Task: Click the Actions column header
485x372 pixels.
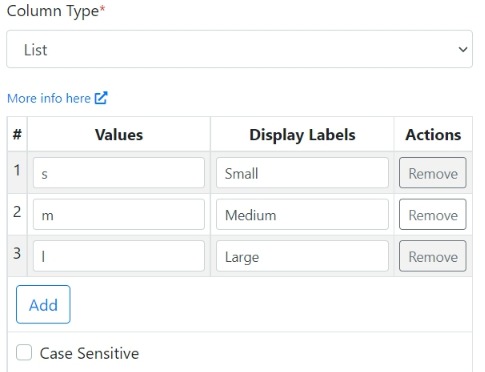Action: point(433,135)
